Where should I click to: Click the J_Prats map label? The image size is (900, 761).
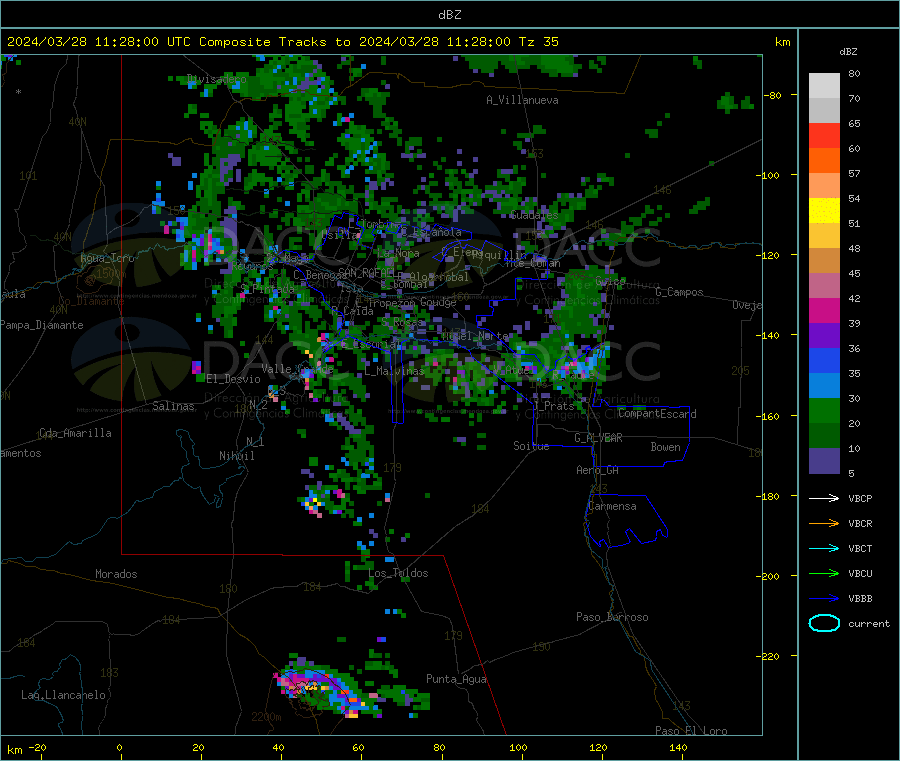coord(554,406)
